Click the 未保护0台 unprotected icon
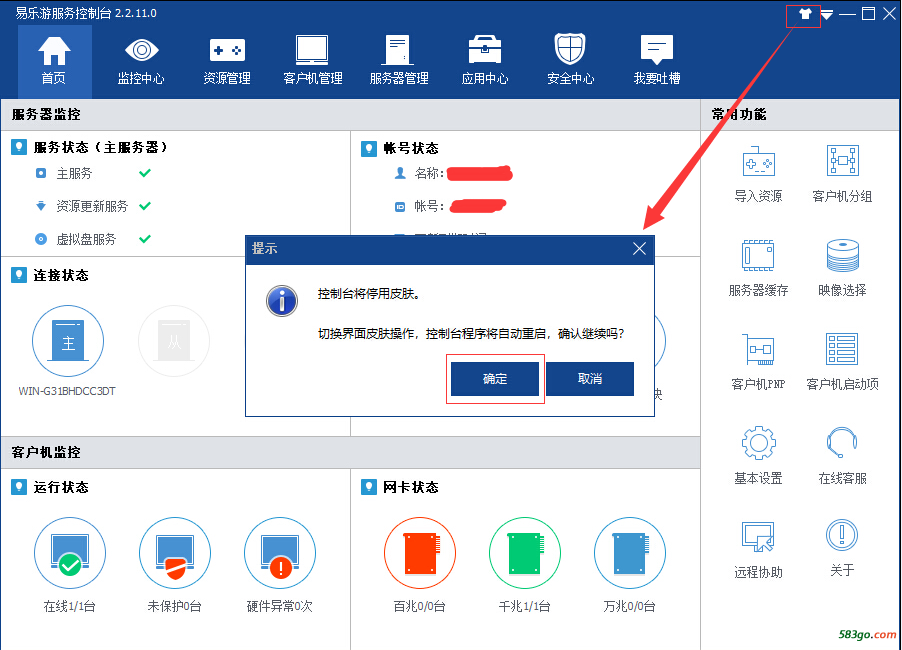Image resolution: width=902 pixels, height=650 pixels. tap(175, 553)
